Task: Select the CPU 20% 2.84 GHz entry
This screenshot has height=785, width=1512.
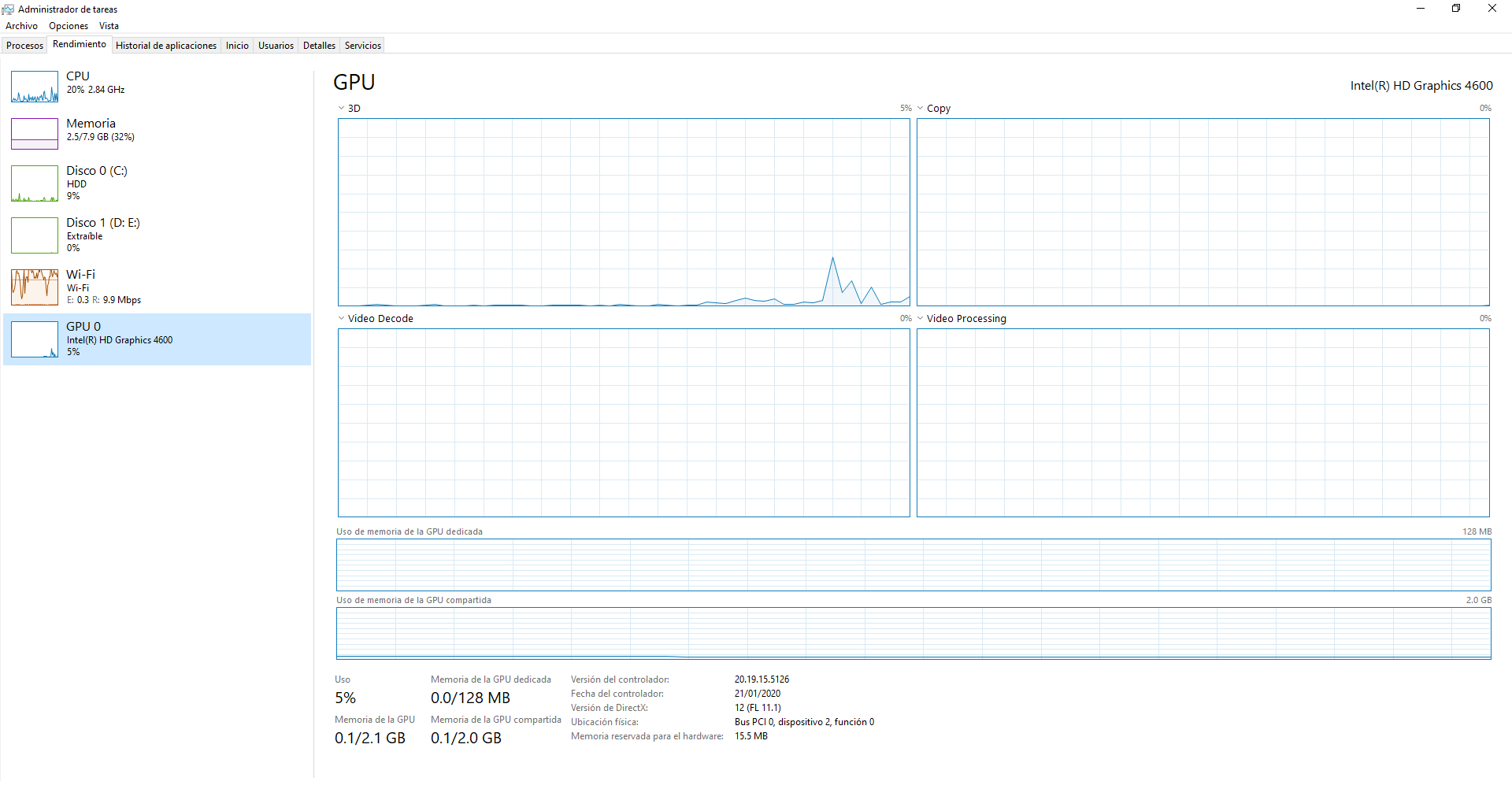Action: click(157, 85)
